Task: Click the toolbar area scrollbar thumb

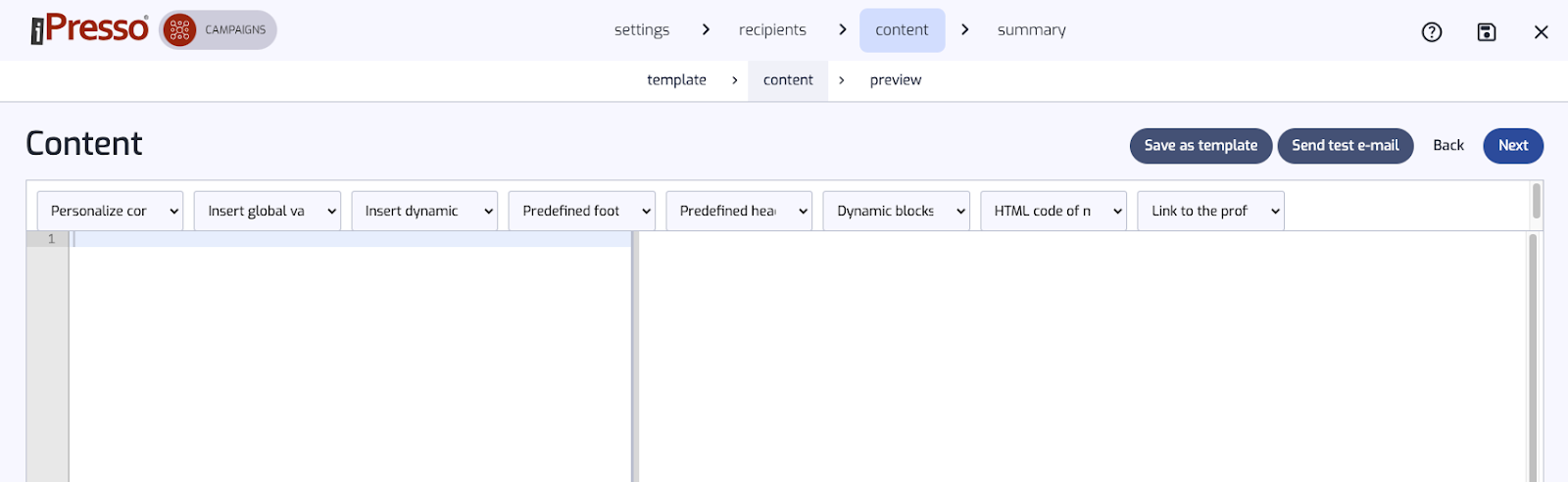Action: point(1537,202)
